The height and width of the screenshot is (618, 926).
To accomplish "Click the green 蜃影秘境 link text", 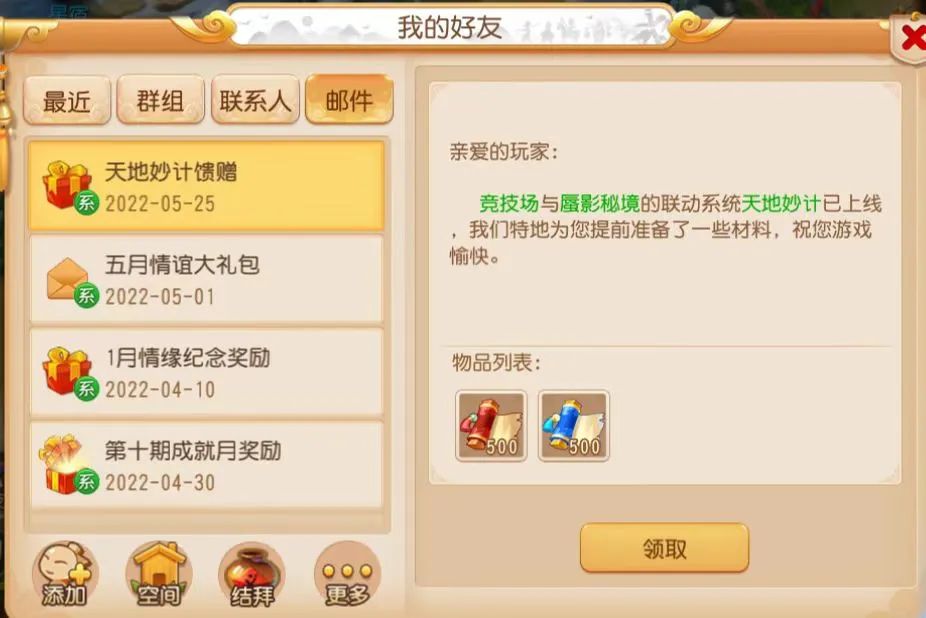I will tap(599, 204).
